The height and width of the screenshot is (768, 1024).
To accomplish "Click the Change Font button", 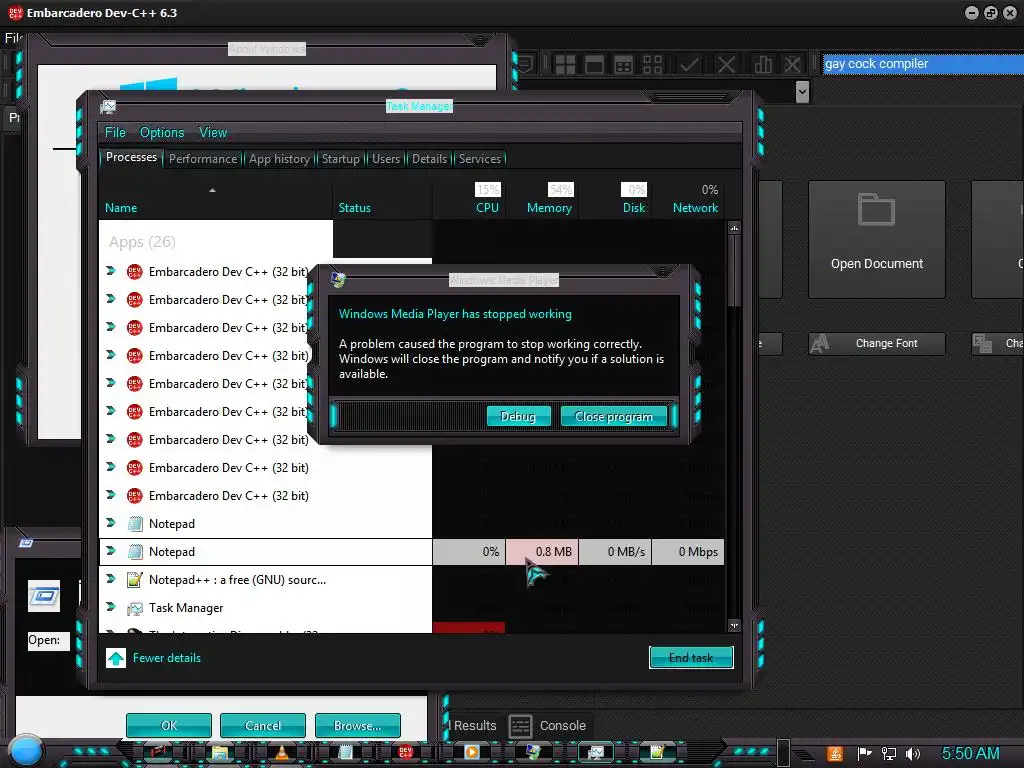I will click(x=876, y=344).
